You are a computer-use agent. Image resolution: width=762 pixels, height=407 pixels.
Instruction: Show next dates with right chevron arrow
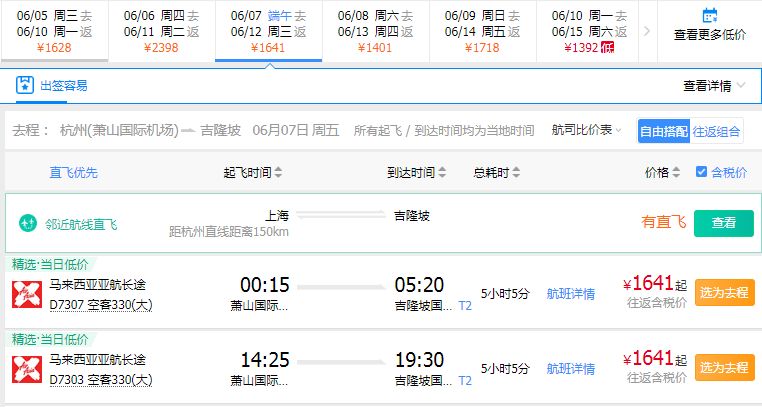647,31
